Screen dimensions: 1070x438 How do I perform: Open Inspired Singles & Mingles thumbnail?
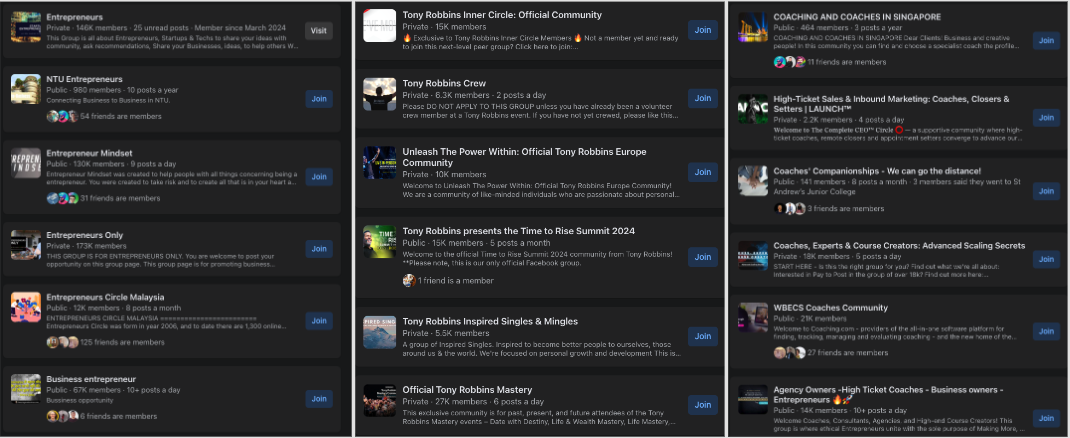(x=379, y=332)
